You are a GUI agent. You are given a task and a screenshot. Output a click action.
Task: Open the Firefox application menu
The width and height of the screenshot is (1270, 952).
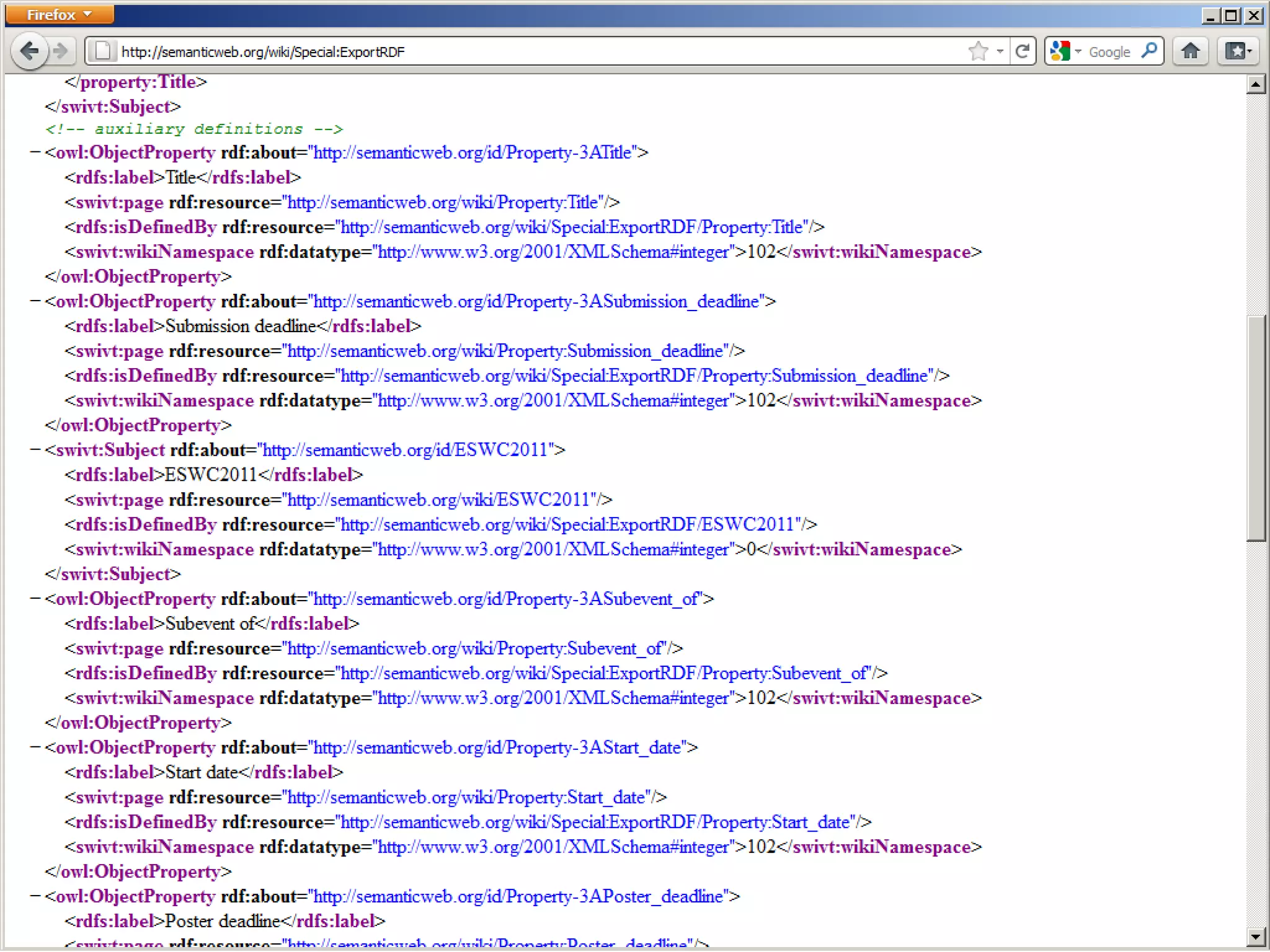pyautogui.click(x=59, y=14)
